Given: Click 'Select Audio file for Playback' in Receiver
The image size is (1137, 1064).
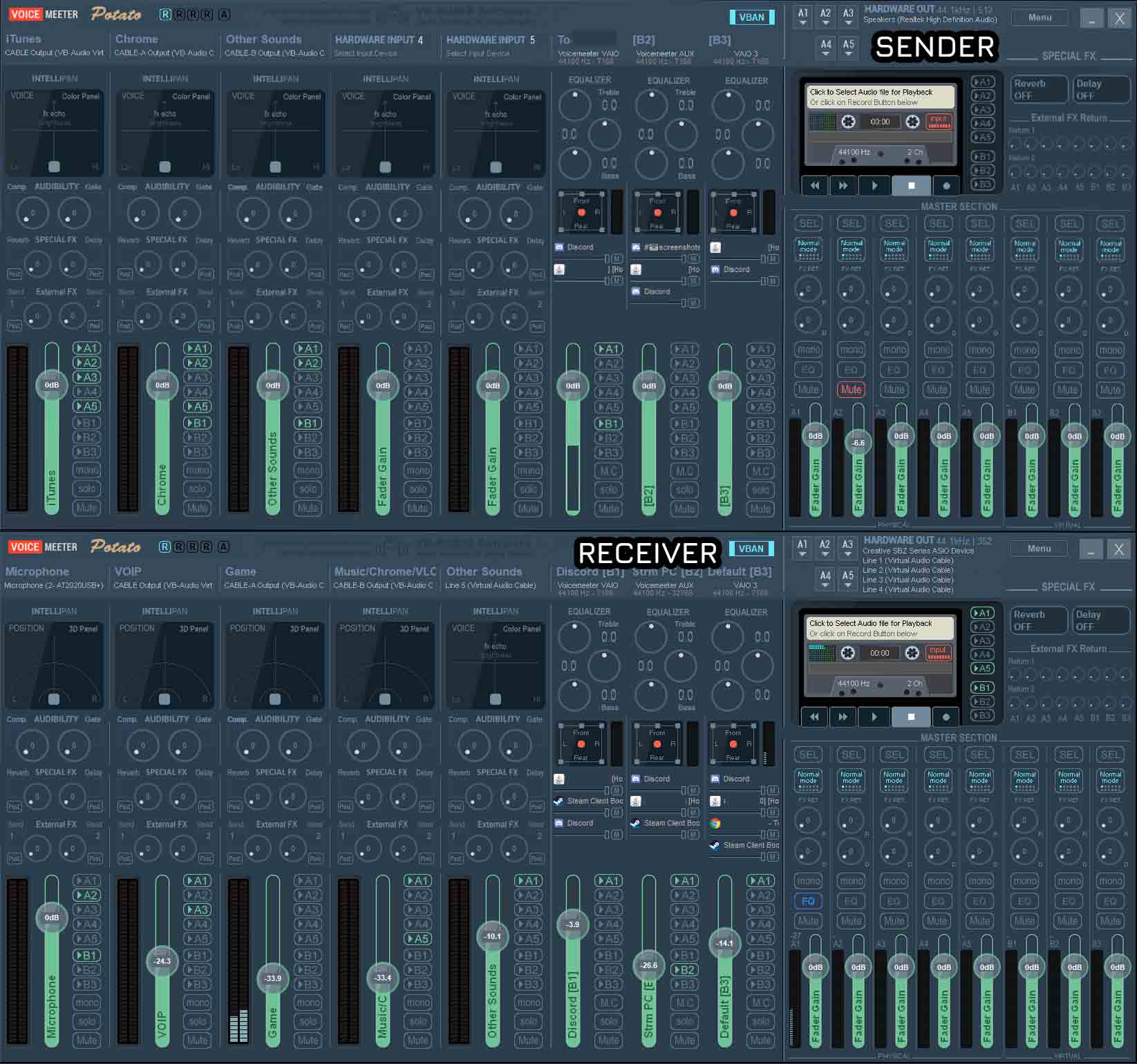Looking at the screenshot, I should pos(881,628).
